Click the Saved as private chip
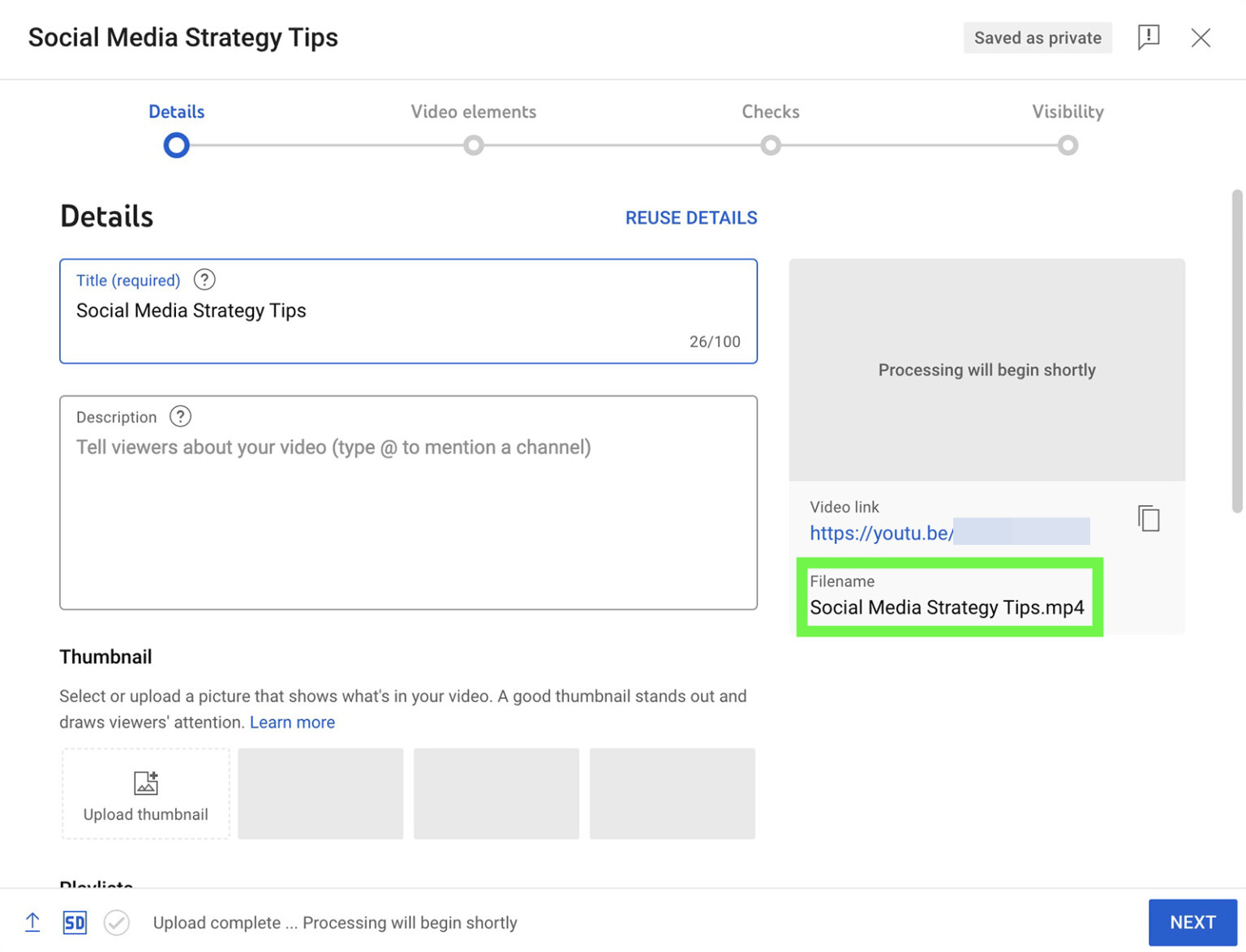 click(x=1038, y=37)
